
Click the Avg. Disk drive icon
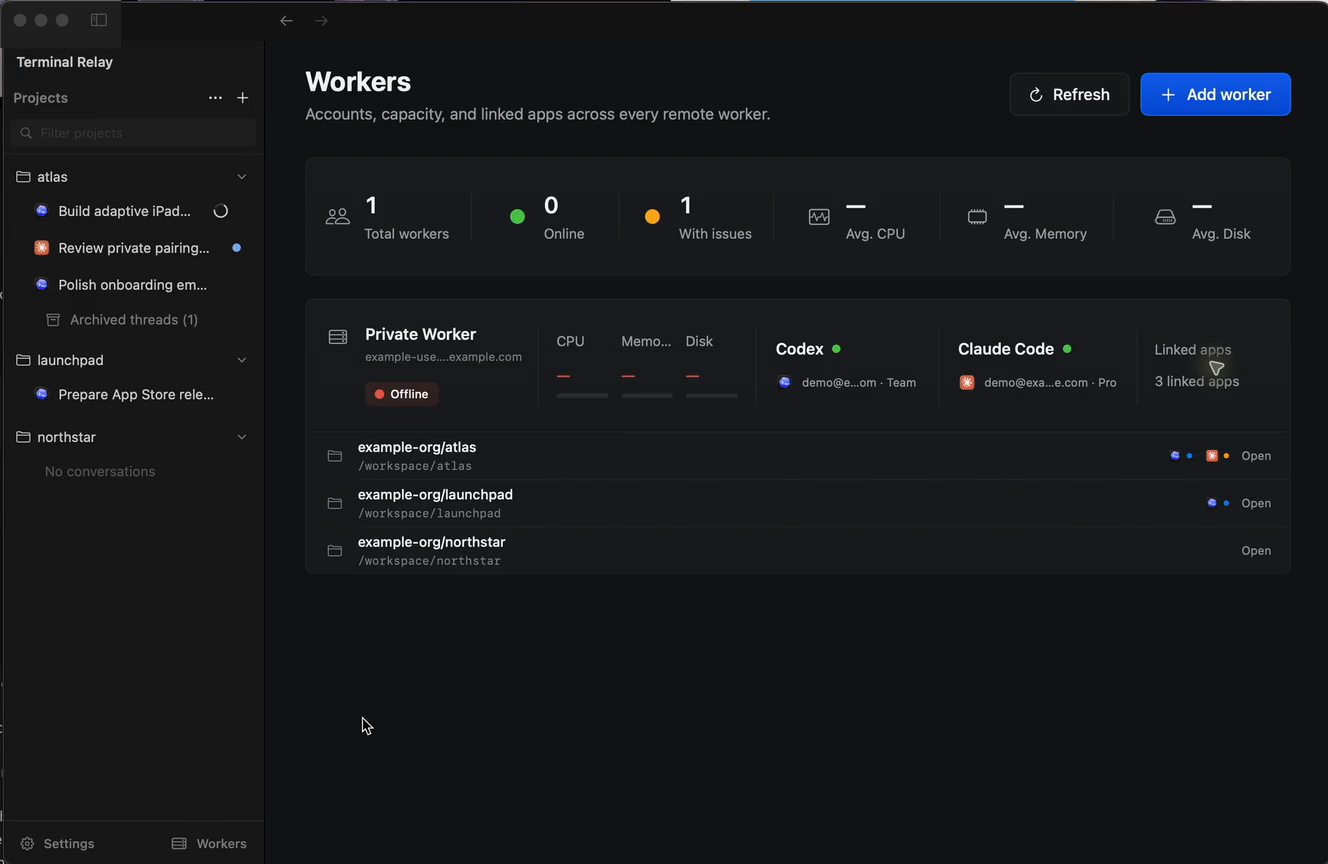(1165, 216)
